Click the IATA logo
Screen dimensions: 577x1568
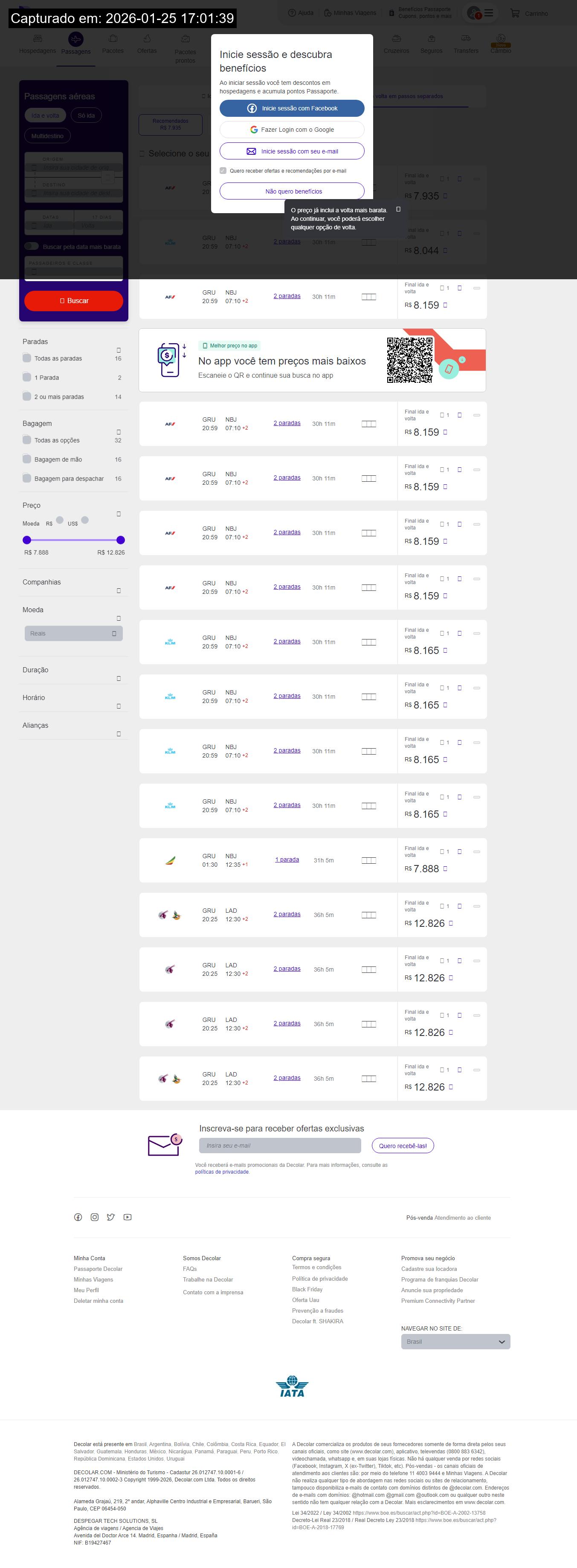pos(292,1386)
